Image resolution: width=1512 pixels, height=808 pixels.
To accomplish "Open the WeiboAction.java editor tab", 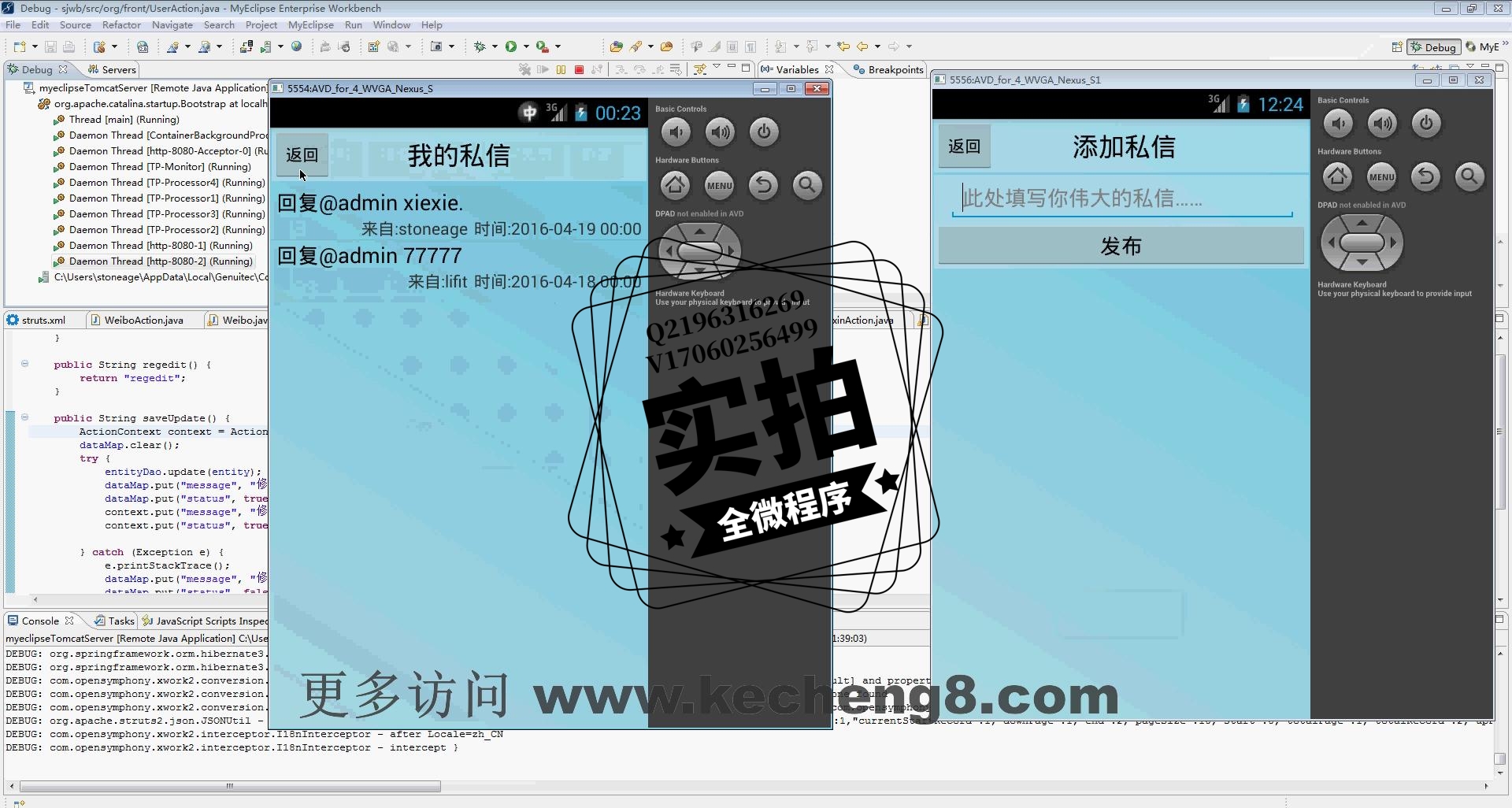I will tap(137, 320).
